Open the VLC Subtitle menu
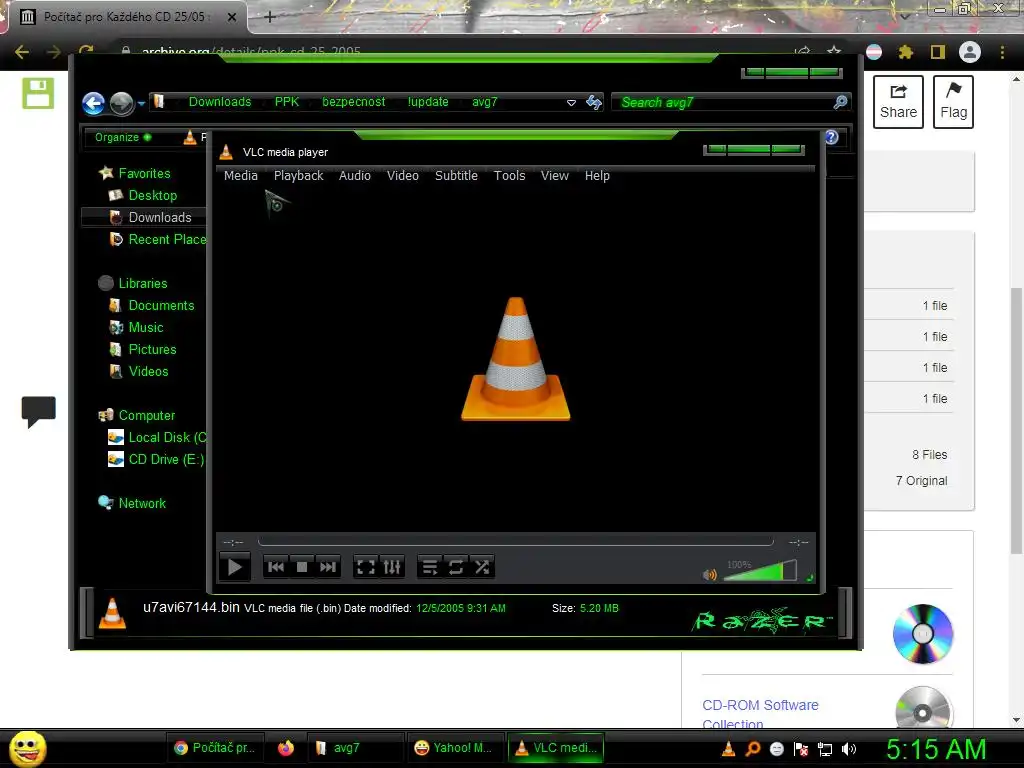 tap(456, 176)
